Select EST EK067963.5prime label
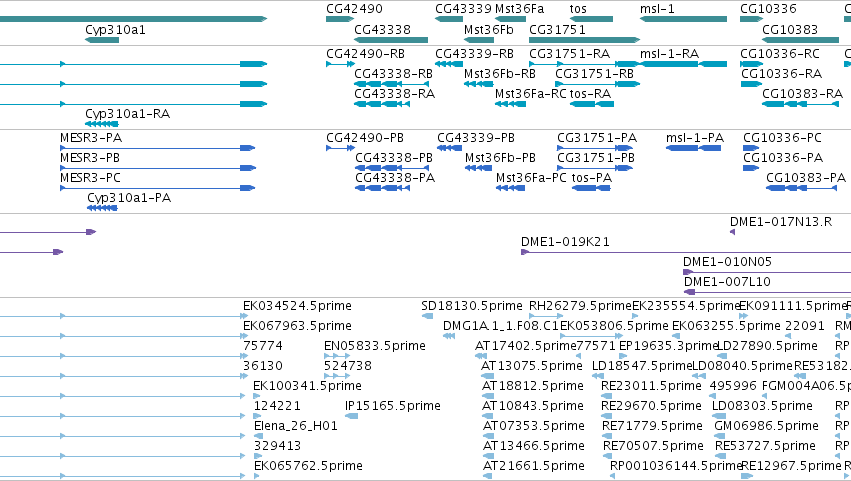 pyautogui.click(x=297, y=326)
